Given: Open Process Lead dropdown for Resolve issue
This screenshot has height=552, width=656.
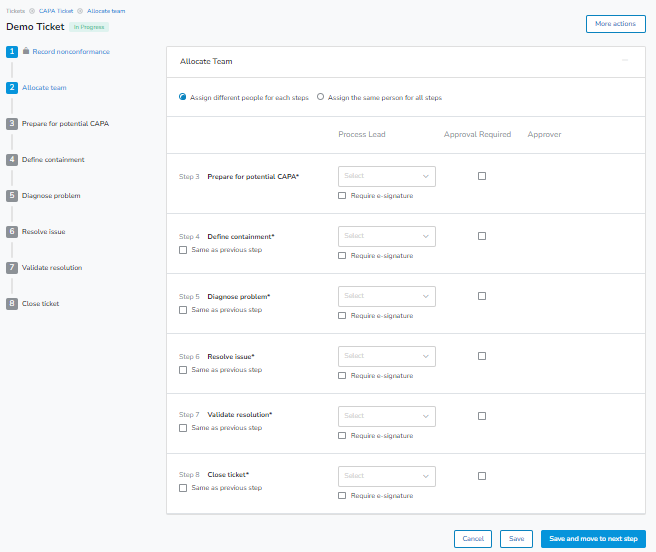Looking at the screenshot, I should coord(387,356).
